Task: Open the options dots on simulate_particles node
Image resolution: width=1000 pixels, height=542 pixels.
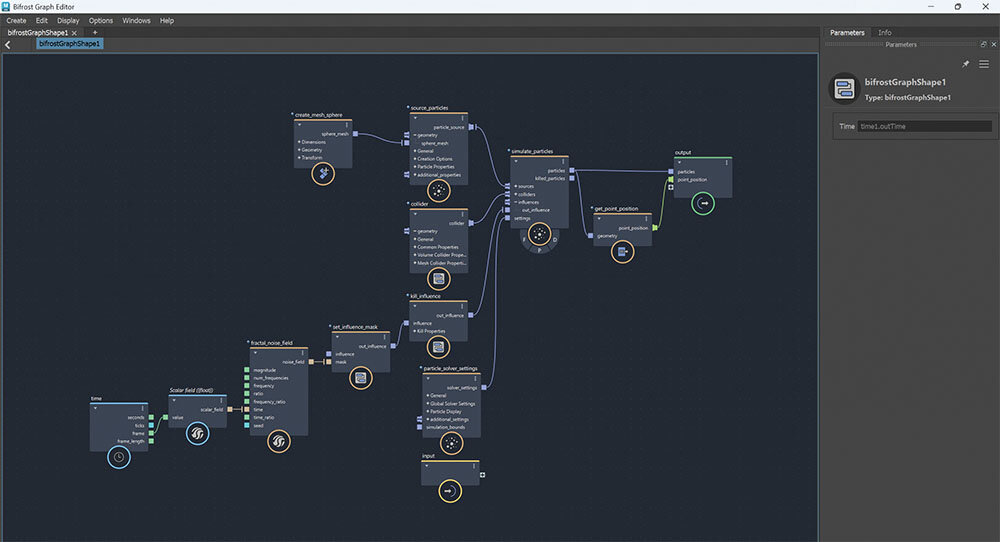Action: point(562,162)
